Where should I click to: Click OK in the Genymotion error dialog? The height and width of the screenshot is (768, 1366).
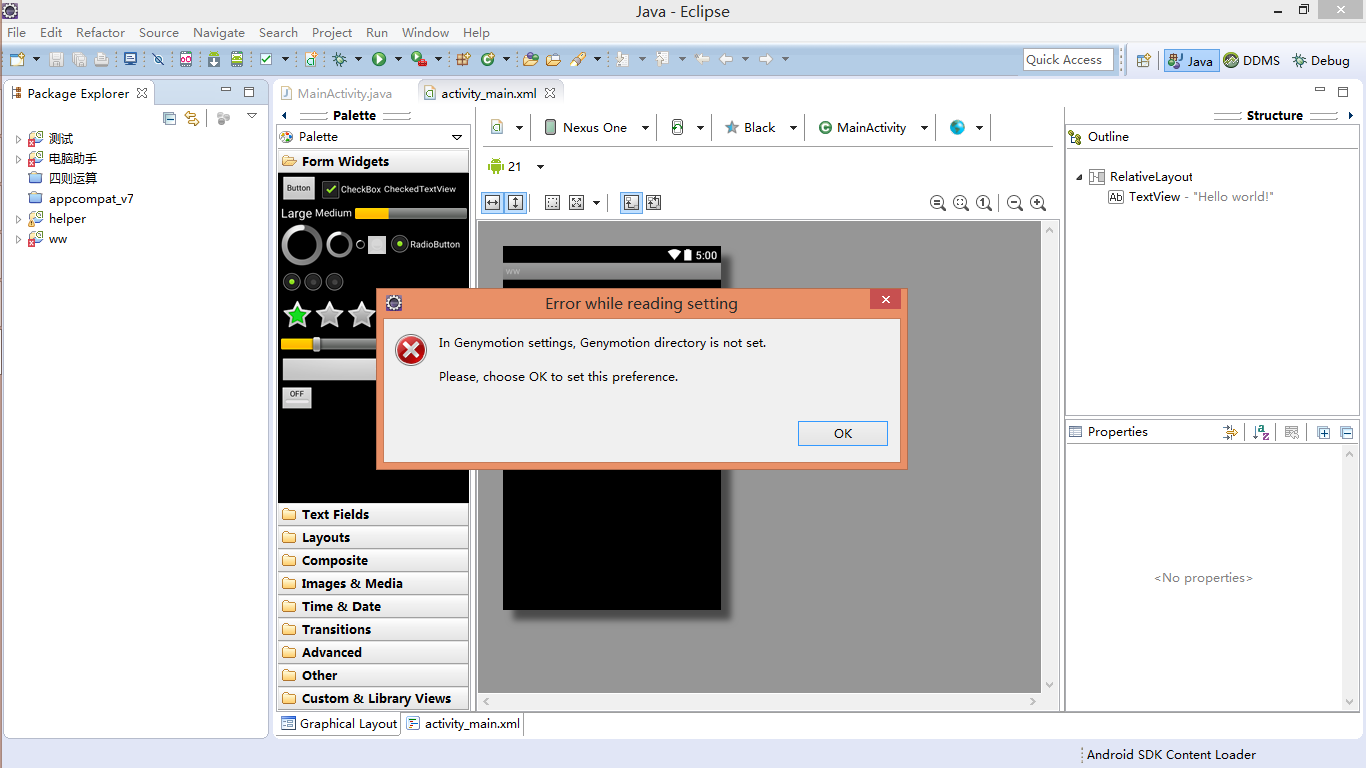(x=842, y=433)
